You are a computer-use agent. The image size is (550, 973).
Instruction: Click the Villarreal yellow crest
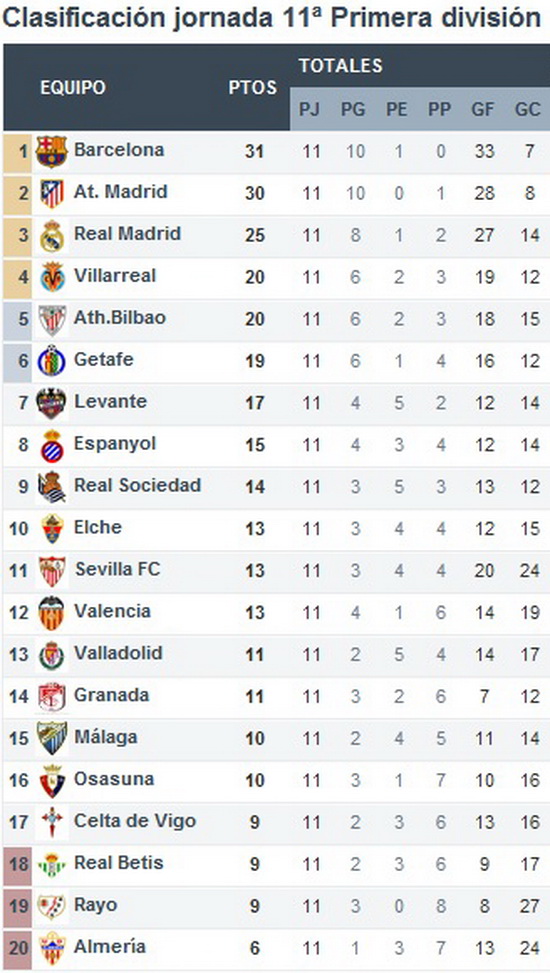[52, 277]
